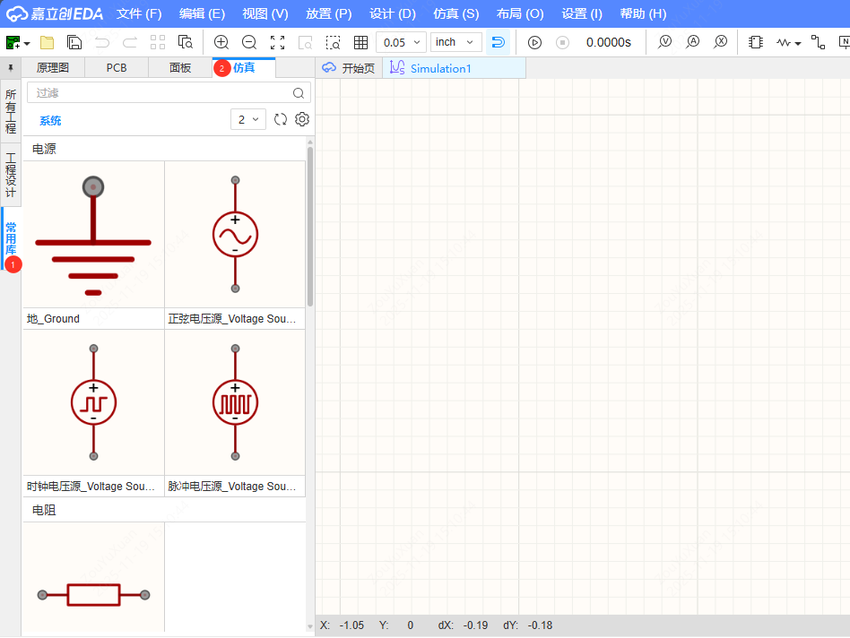Click the grid display icon in toolbar
This screenshot has width=850, height=638.
[361, 42]
